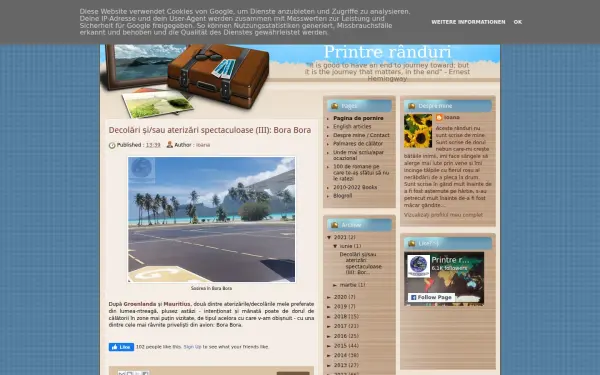This screenshot has width=600, height=375.
Task: Click the iunie archive link
Action: [x=346, y=246]
